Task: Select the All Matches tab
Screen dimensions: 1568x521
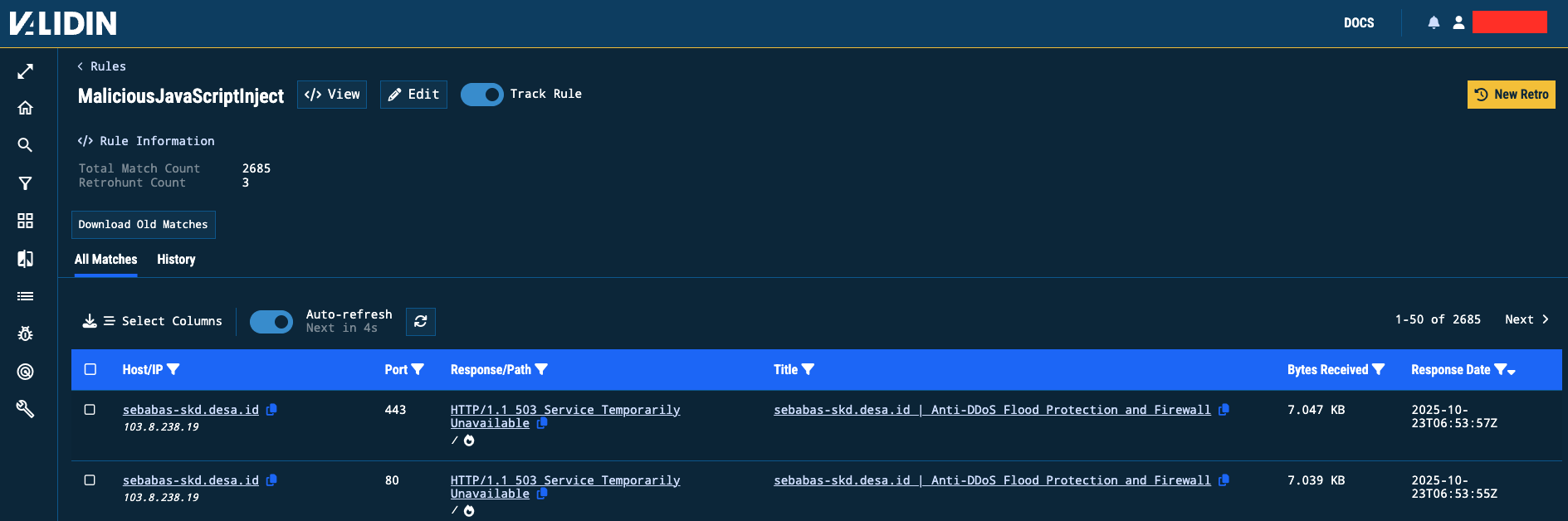Action: (105, 260)
